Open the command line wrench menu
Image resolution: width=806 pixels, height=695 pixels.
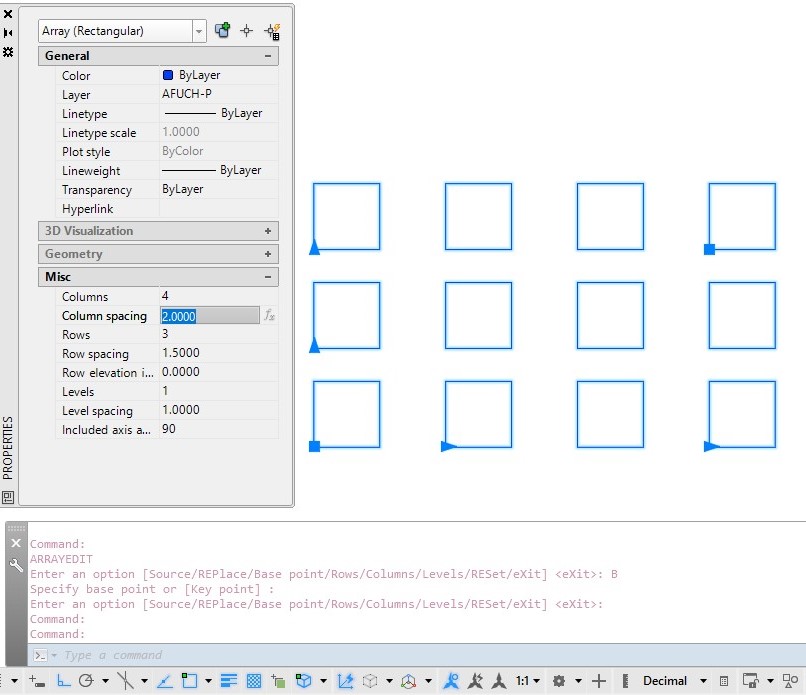point(14,564)
